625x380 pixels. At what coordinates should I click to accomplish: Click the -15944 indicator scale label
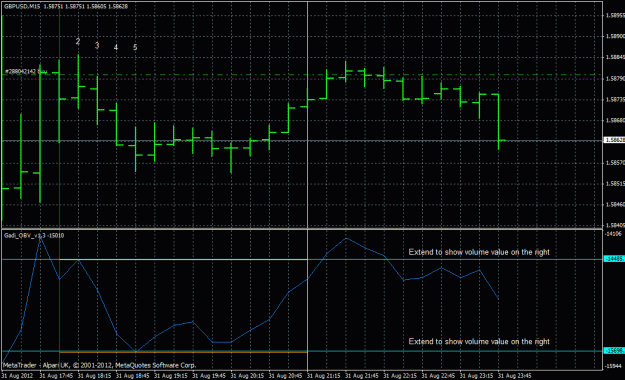[x=614, y=366]
